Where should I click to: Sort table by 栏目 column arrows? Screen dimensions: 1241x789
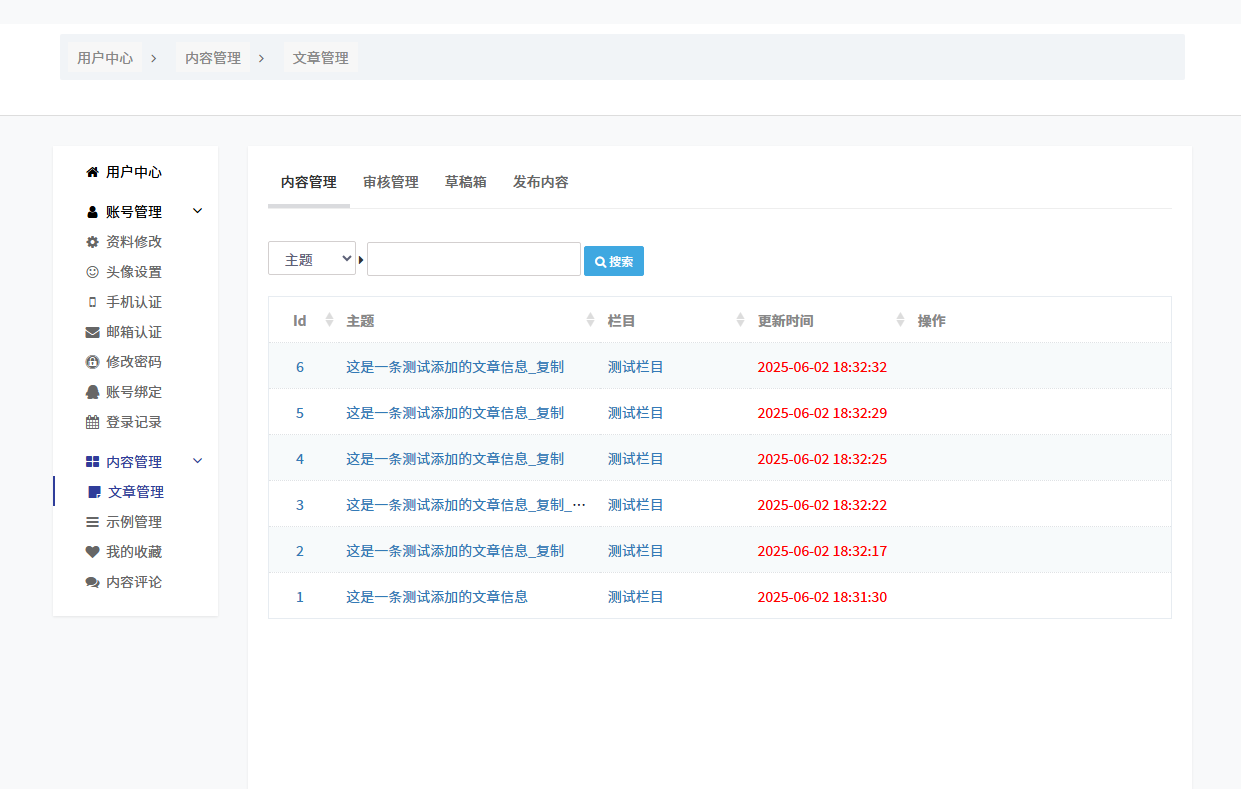740,320
